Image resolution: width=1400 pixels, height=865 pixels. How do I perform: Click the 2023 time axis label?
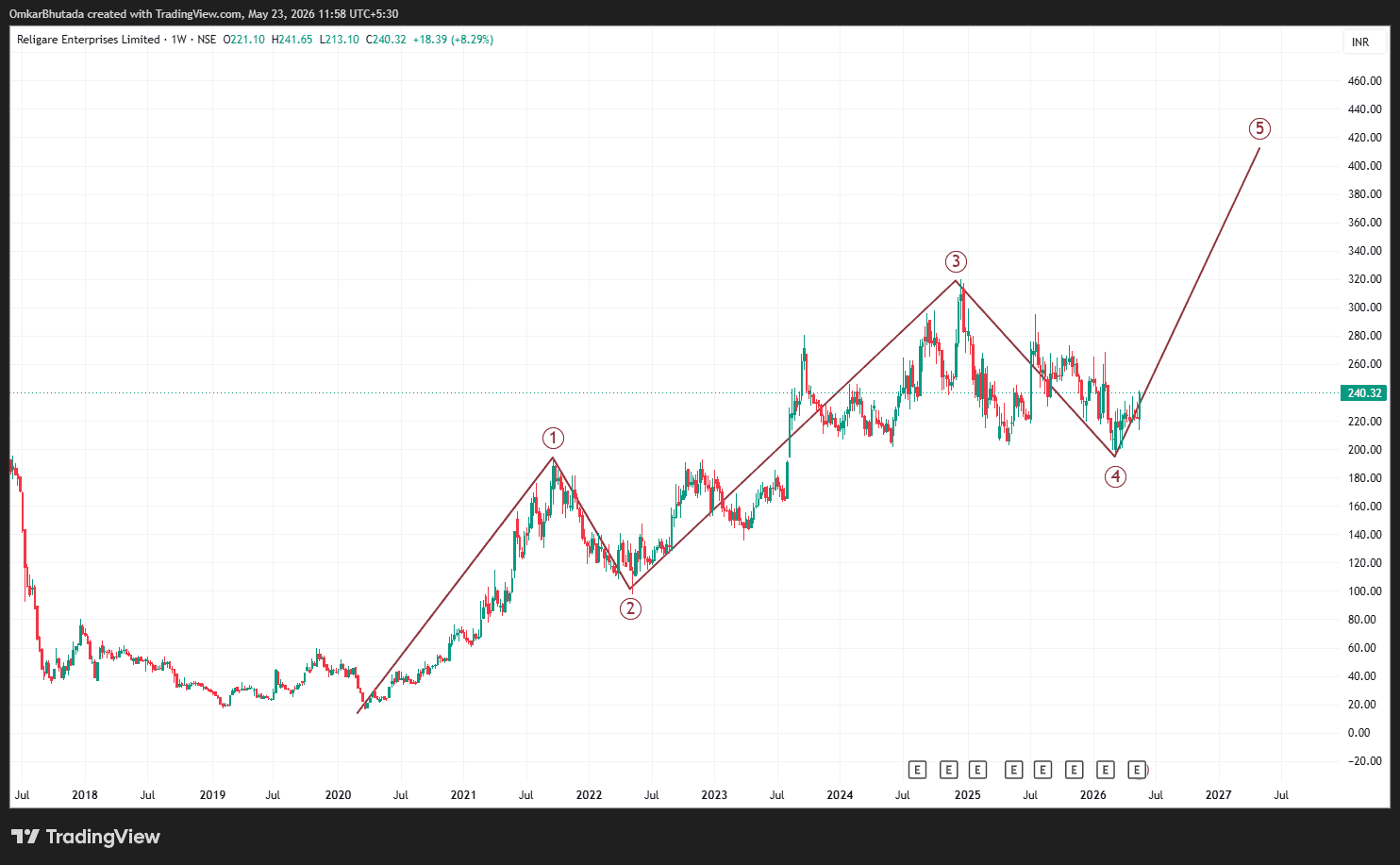point(714,795)
